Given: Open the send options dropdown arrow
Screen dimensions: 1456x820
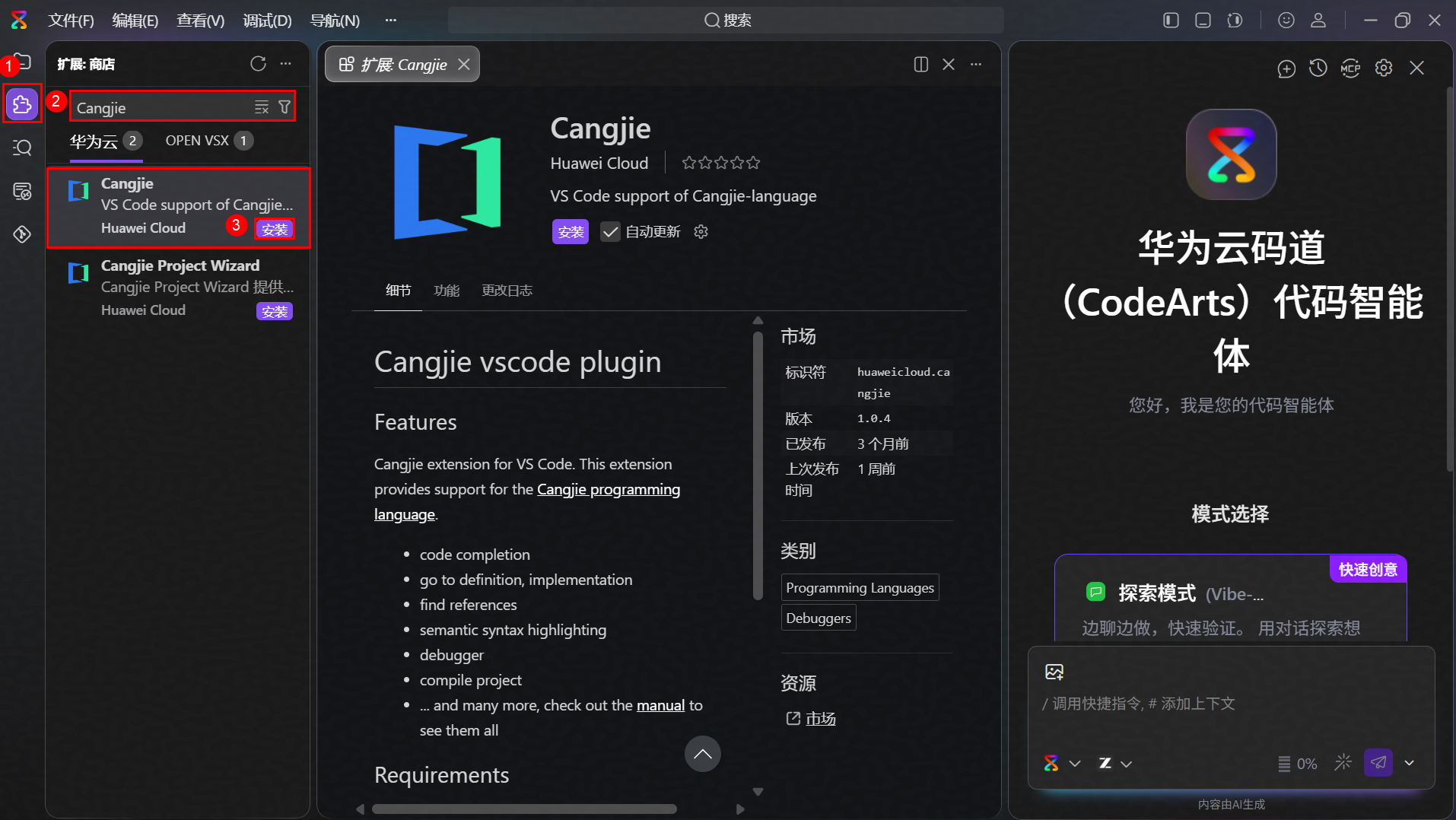Looking at the screenshot, I should pos(1410,762).
